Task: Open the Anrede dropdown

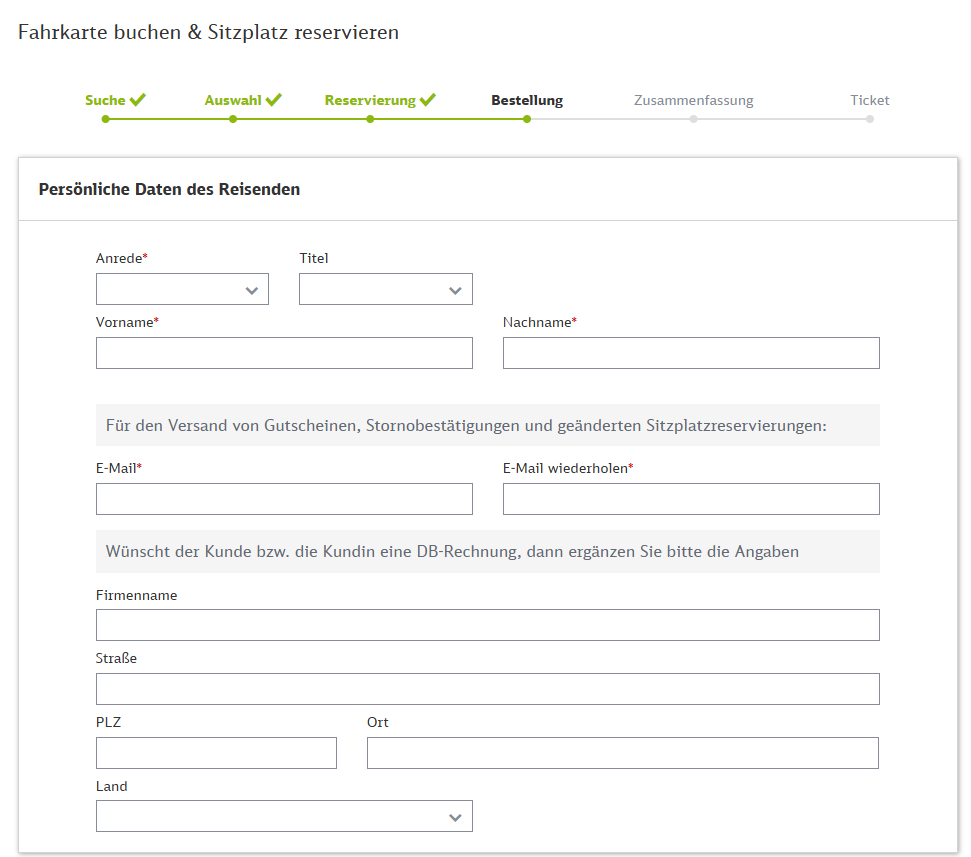Action: [x=182, y=290]
